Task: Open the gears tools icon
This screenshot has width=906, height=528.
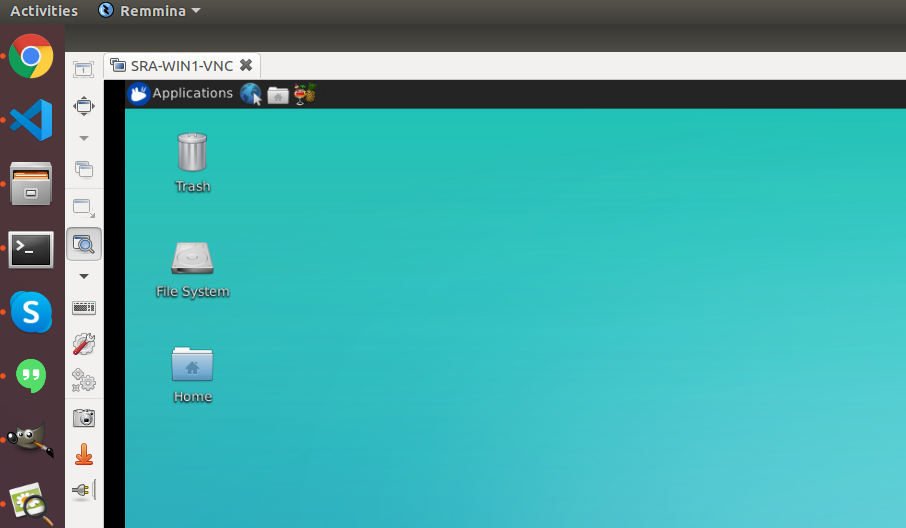Action: [x=84, y=380]
